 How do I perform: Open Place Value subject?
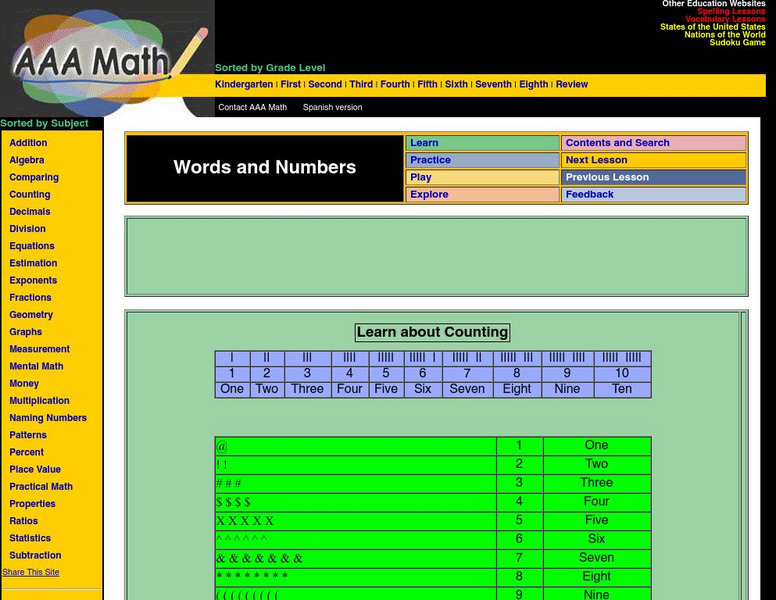35,469
